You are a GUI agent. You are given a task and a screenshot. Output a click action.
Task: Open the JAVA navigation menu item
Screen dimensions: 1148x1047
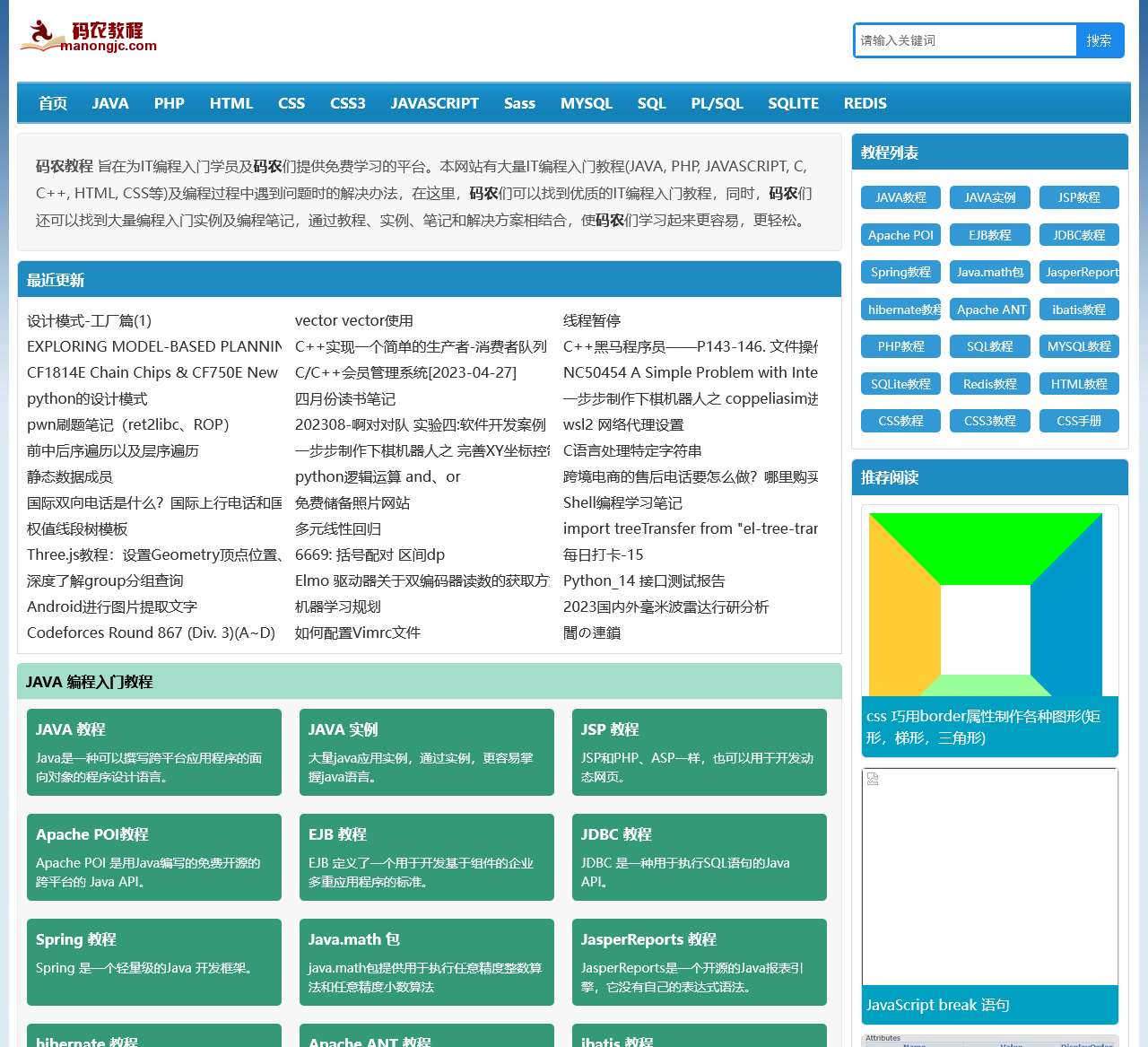pyautogui.click(x=110, y=103)
